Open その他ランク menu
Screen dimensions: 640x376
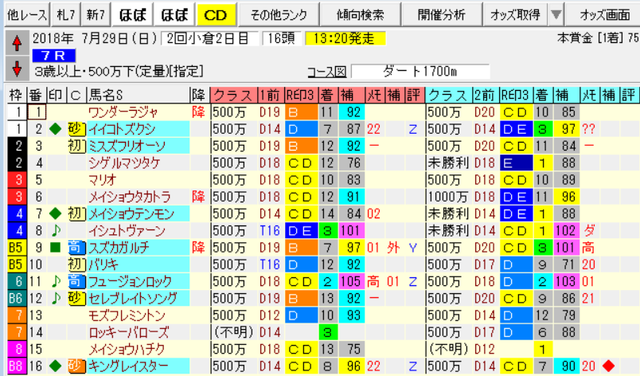[x=278, y=15]
